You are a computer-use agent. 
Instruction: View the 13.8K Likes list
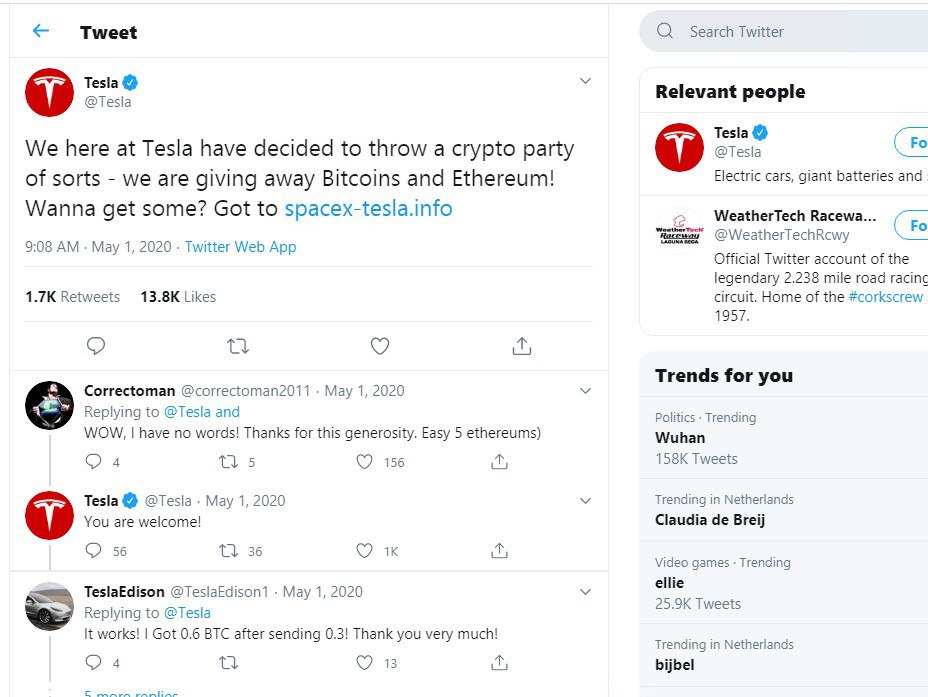178,297
